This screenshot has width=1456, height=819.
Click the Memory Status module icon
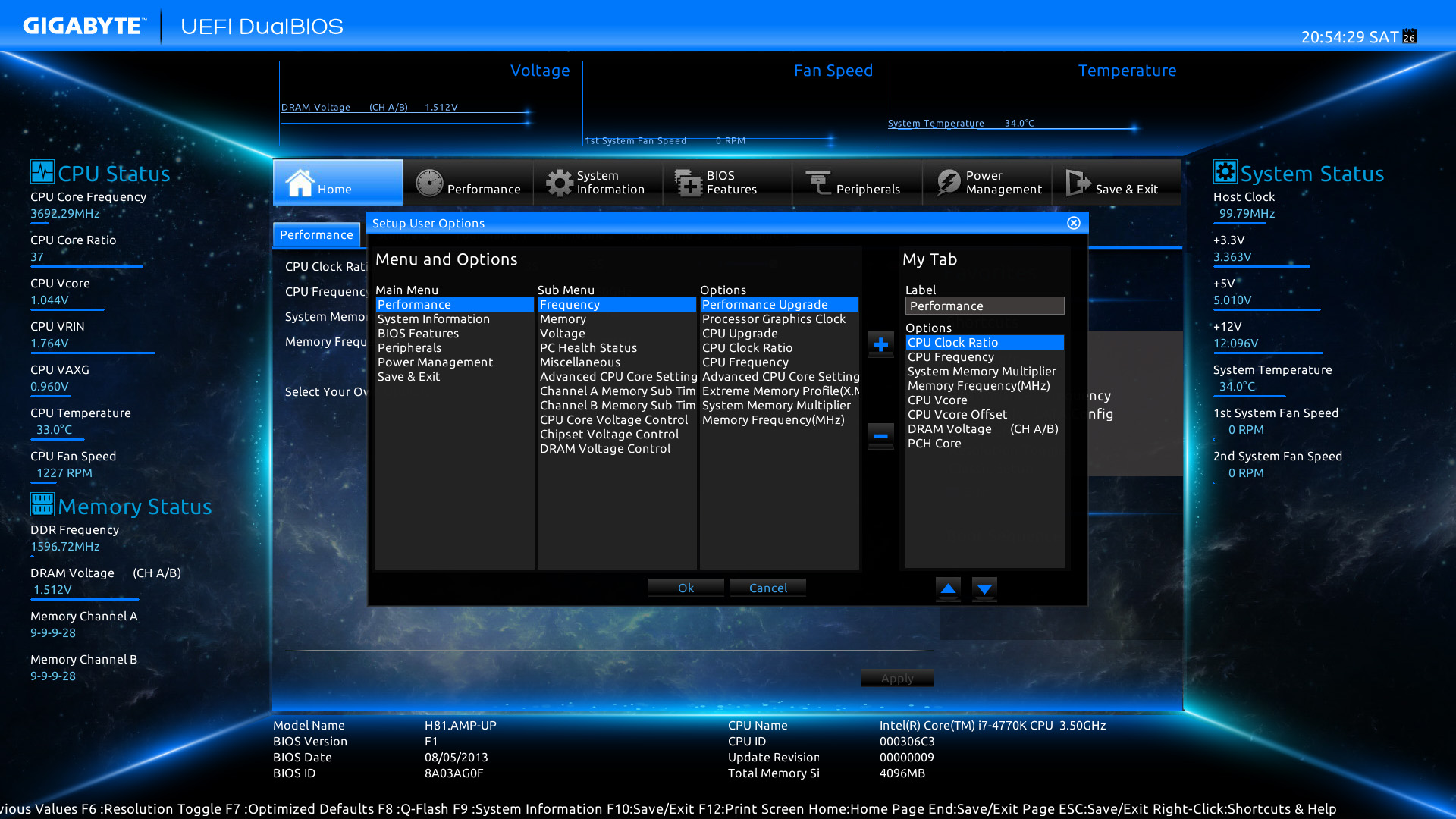pos(42,504)
